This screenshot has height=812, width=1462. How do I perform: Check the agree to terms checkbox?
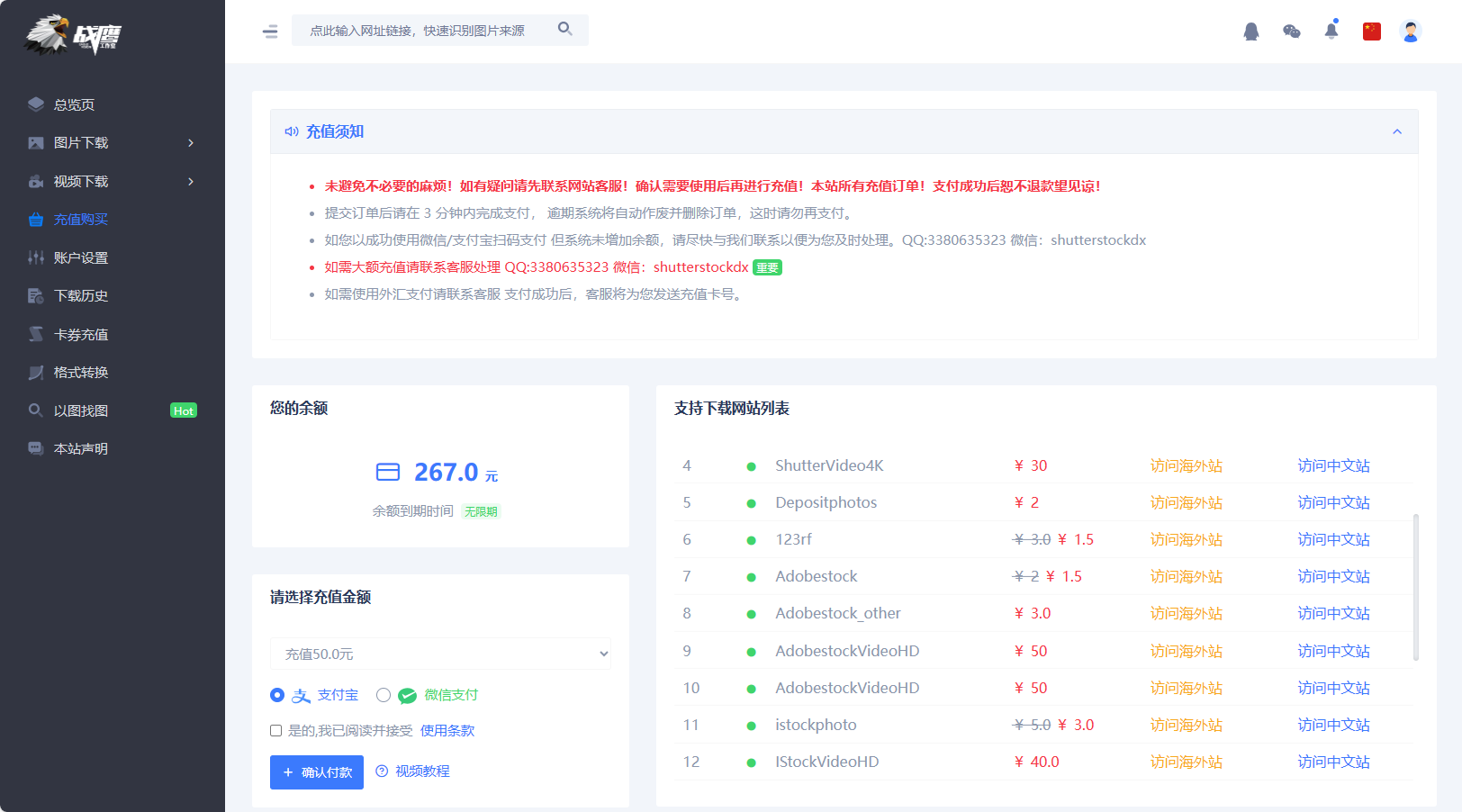276,731
